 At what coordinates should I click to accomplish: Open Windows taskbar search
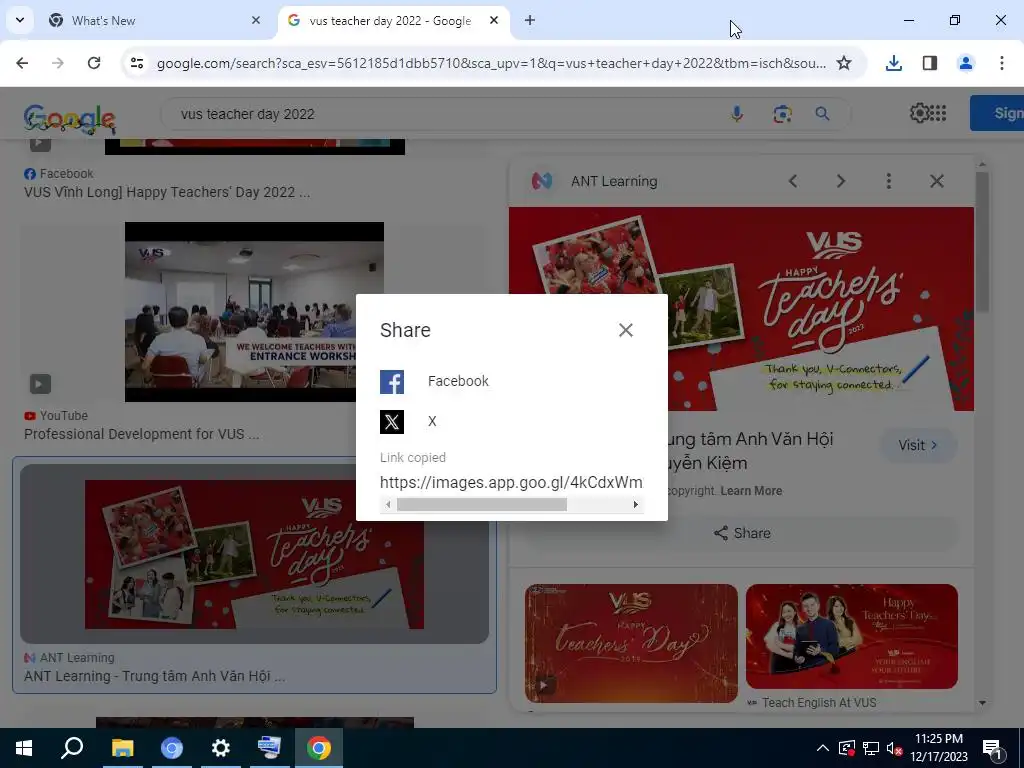tap(72, 748)
